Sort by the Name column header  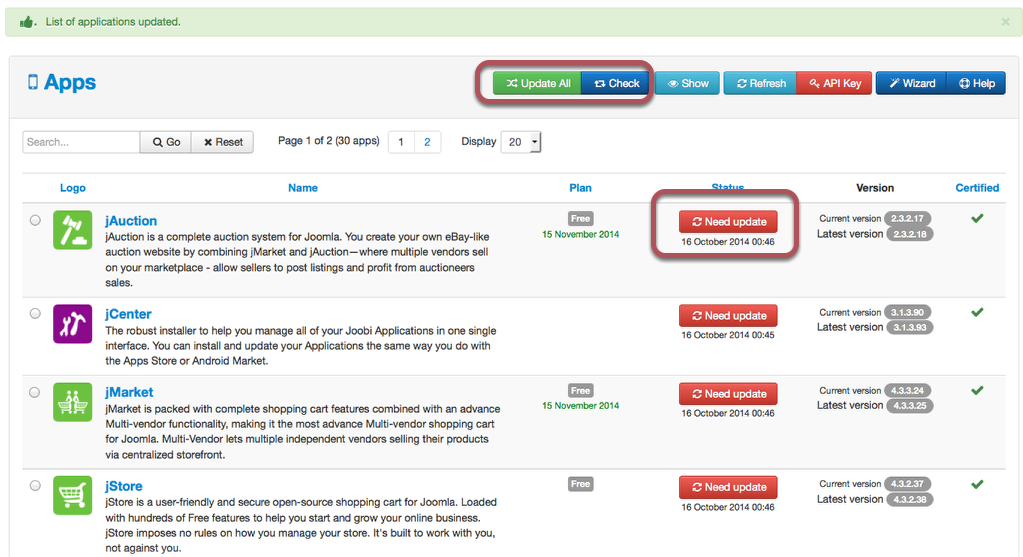coord(303,188)
